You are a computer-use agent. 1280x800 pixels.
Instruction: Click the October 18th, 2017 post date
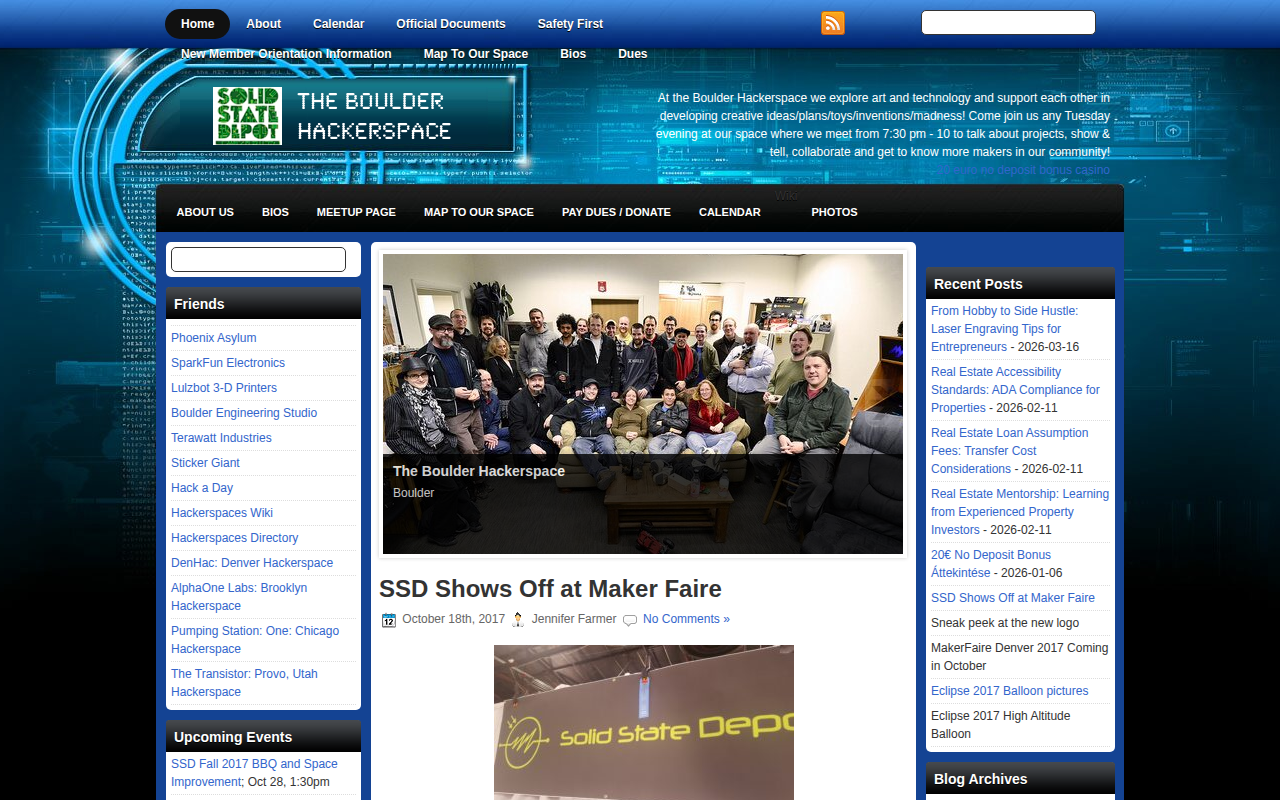pos(454,619)
